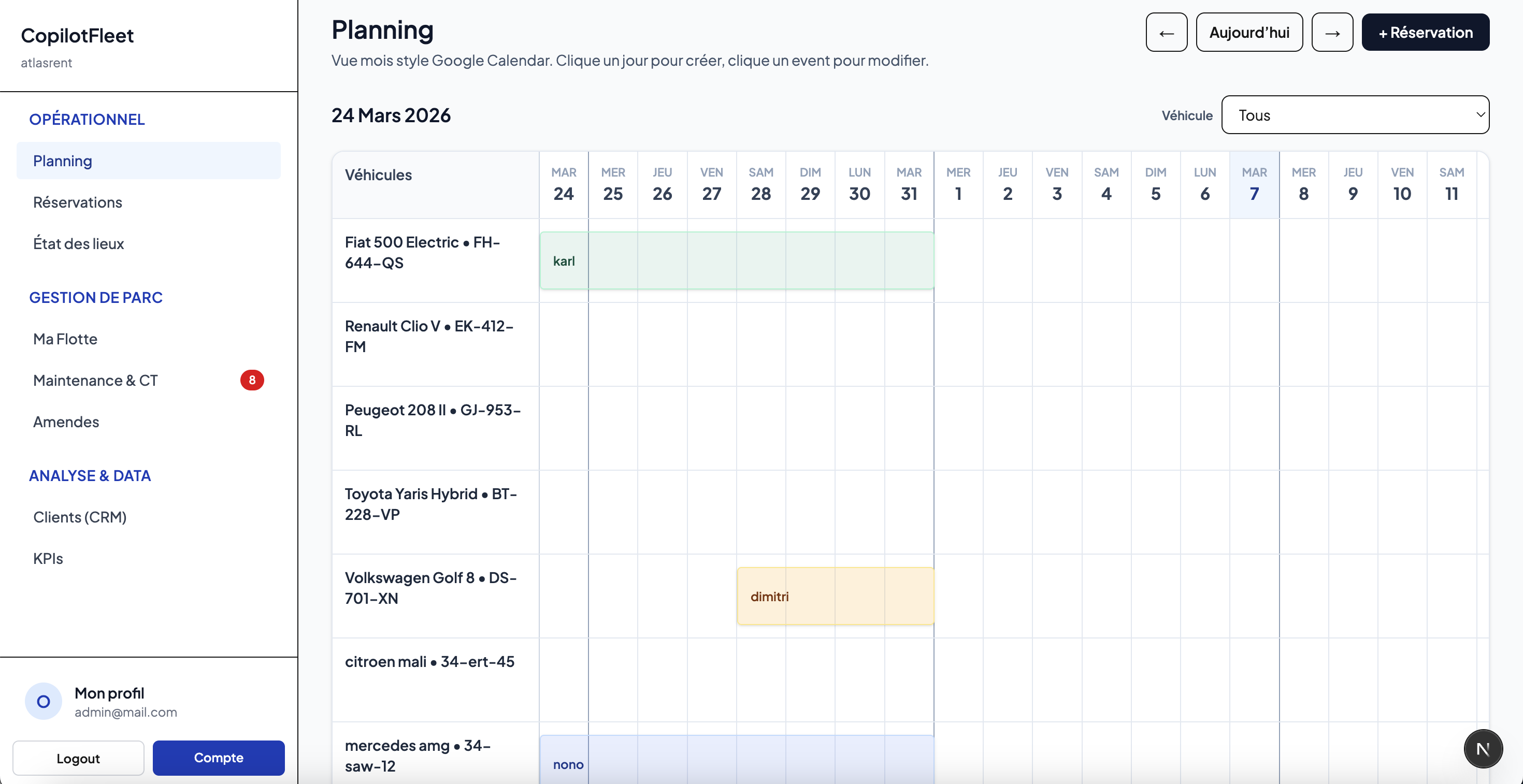Image resolution: width=1523 pixels, height=784 pixels.
Task: Open the Amendes page
Action: click(66, 421)
